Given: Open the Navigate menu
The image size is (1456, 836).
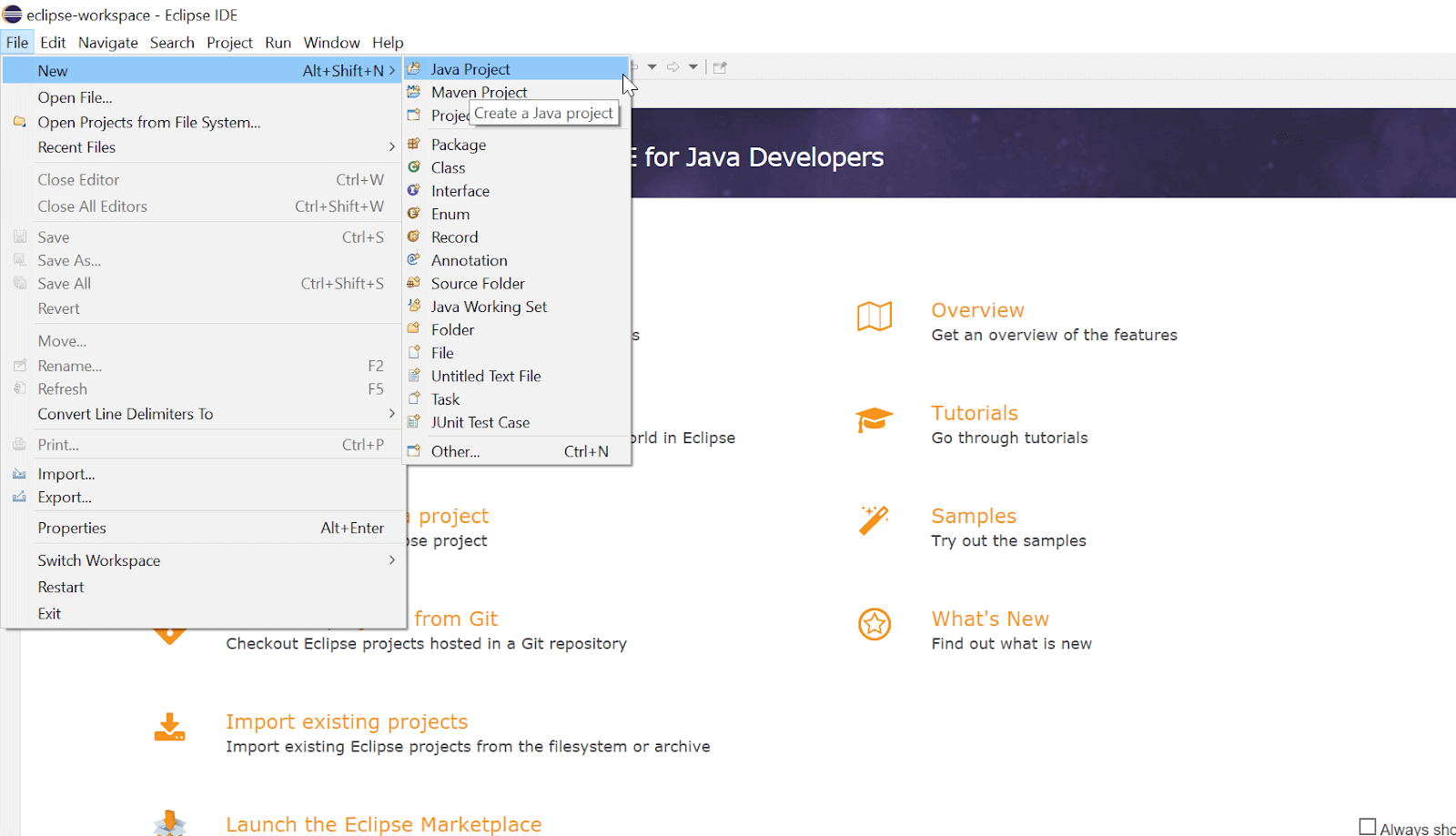Looking at the screenshot, I should 108,43.
